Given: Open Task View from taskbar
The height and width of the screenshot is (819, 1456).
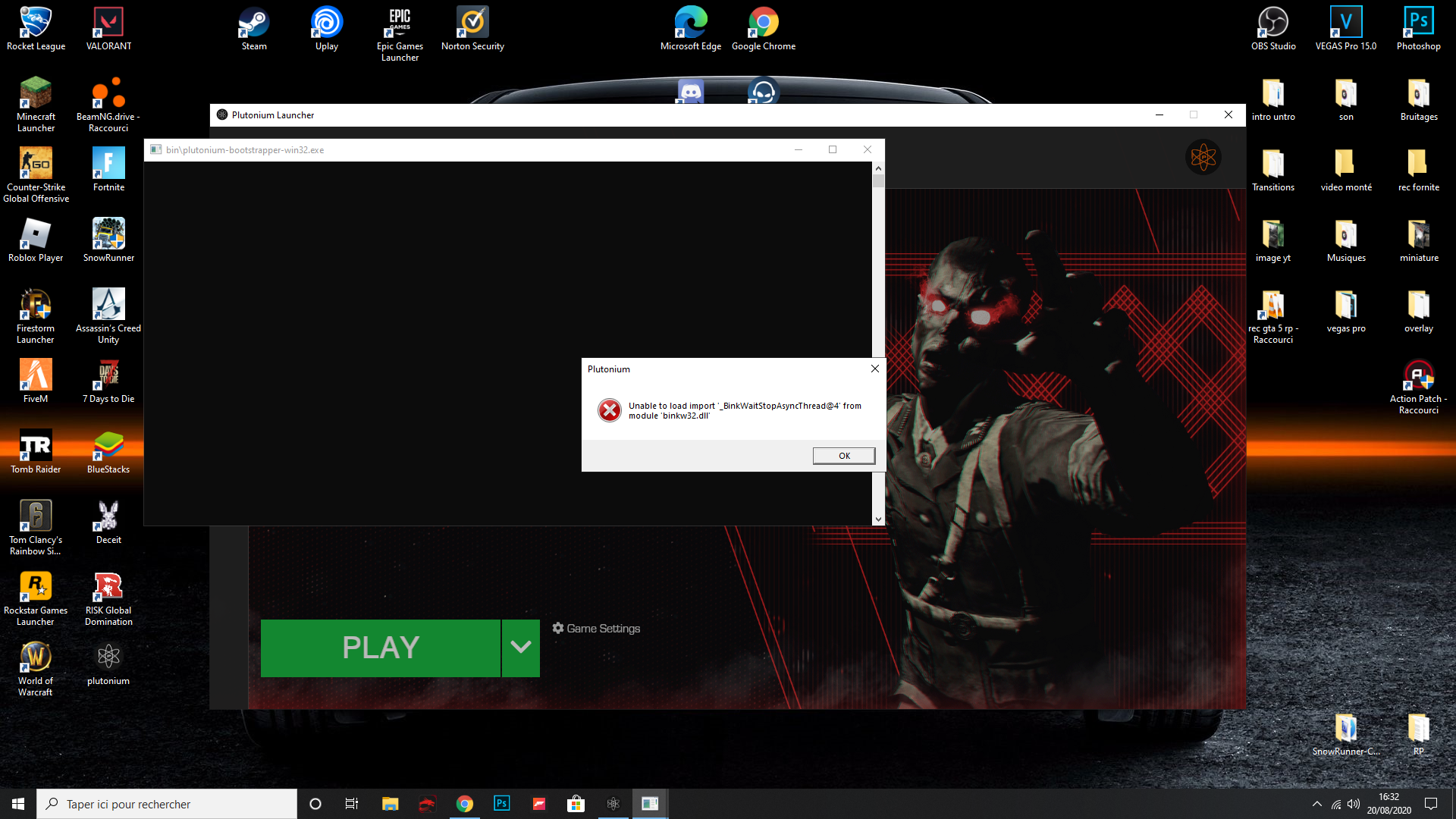Looking at the screenshot, I should pos(352,804).
